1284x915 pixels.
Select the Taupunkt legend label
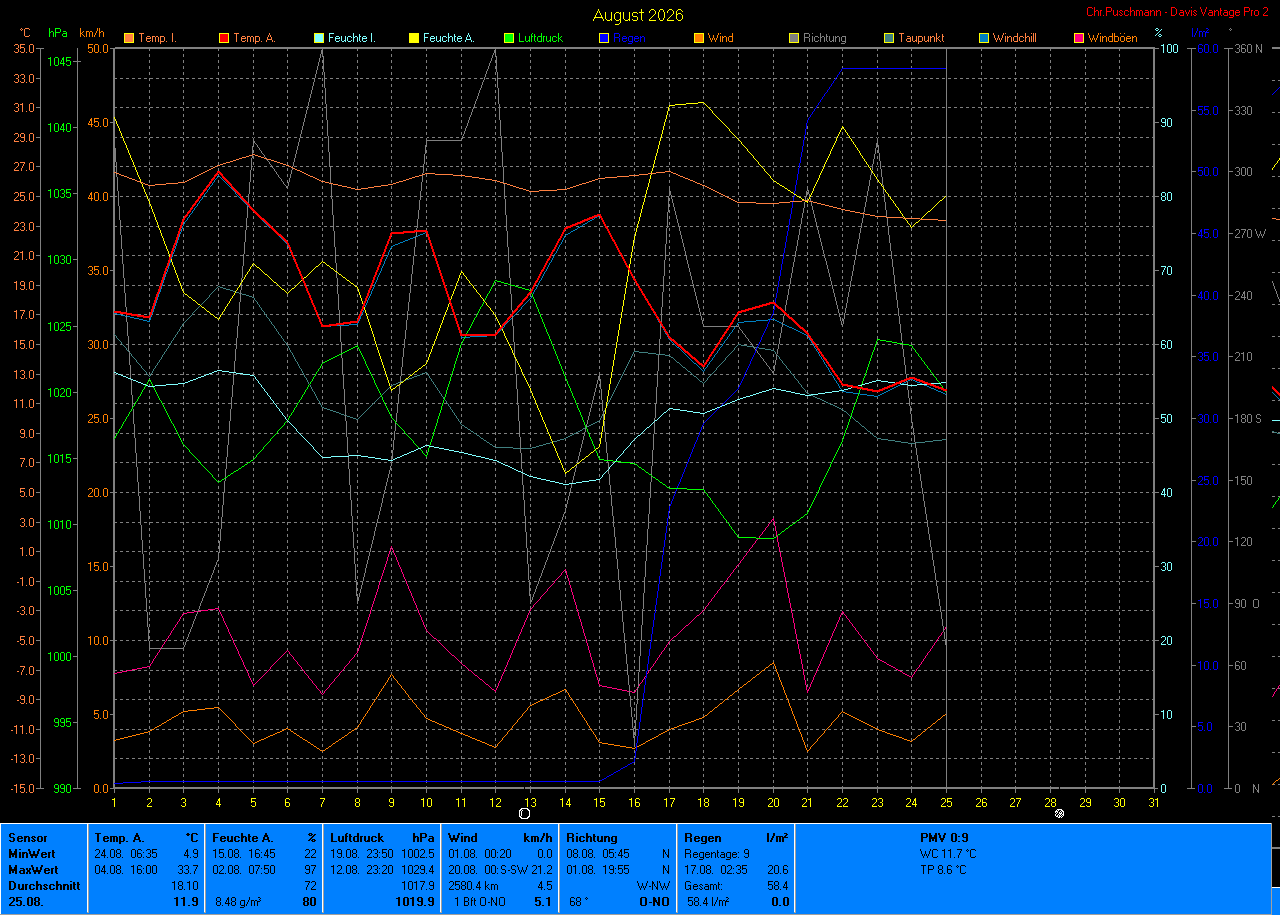tap(920, 39)
